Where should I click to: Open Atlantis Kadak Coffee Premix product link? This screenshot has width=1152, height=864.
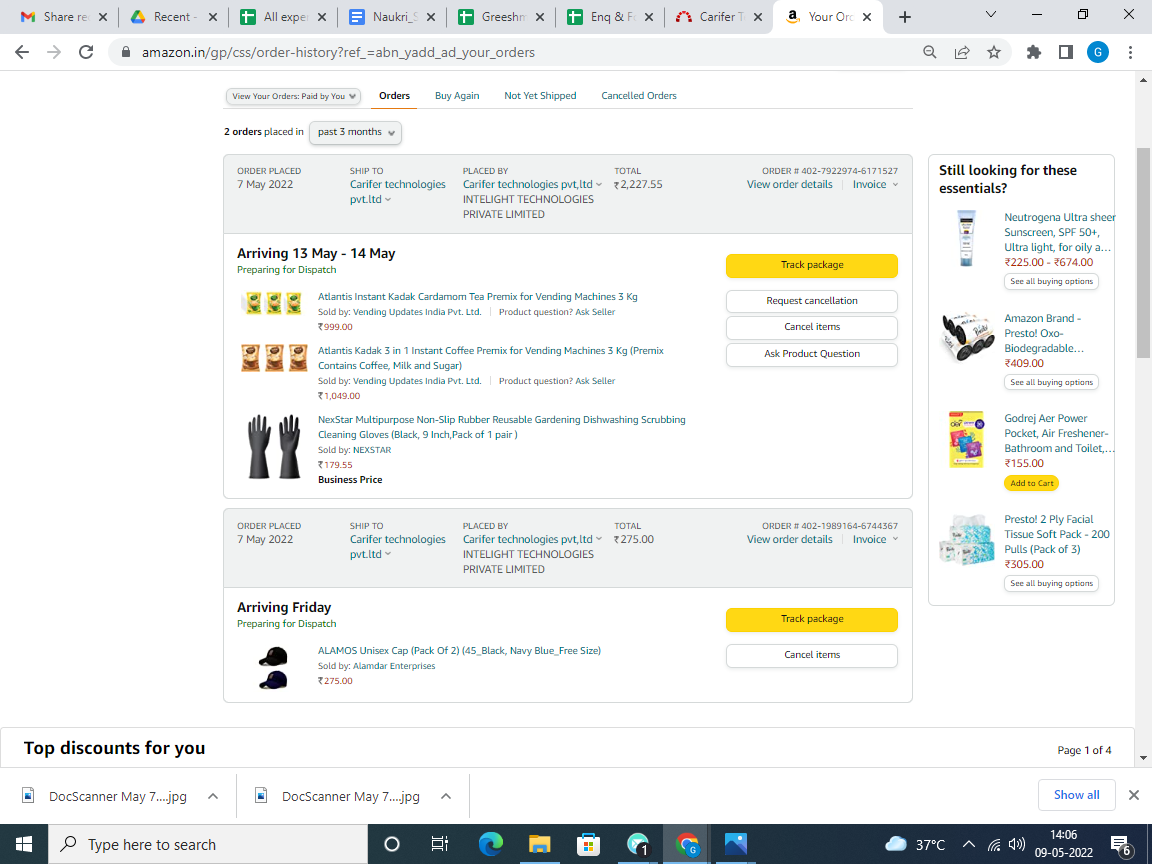tap(491, 358)
